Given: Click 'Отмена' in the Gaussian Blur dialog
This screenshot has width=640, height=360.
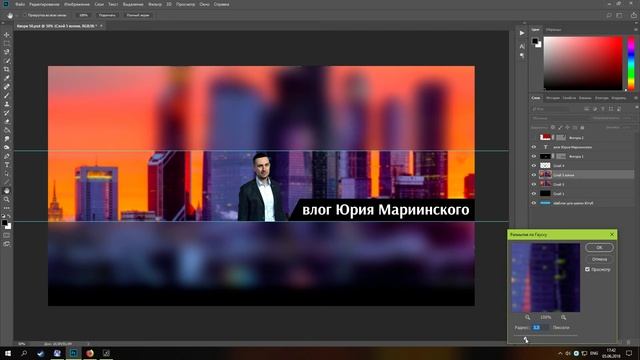Looking at the screenshot, I should pyautogui.click(x=599, y=259).
